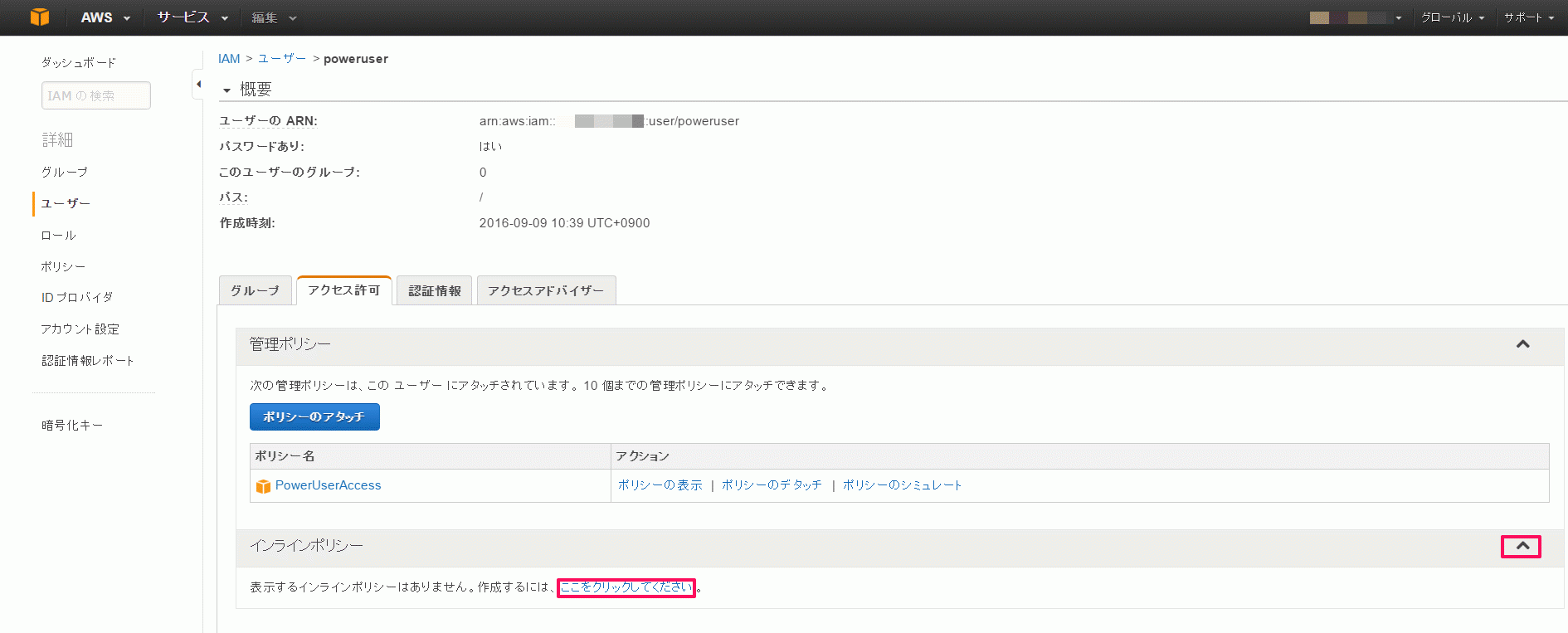The height and width of the screenshot is (633, 1568).
Task: Click the PowerUserAccess policy cube icon
Action: point(263,486)
